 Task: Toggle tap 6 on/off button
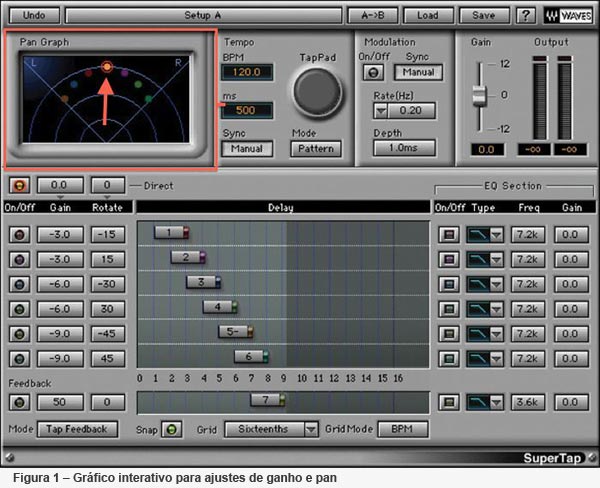tap(19, 359)
